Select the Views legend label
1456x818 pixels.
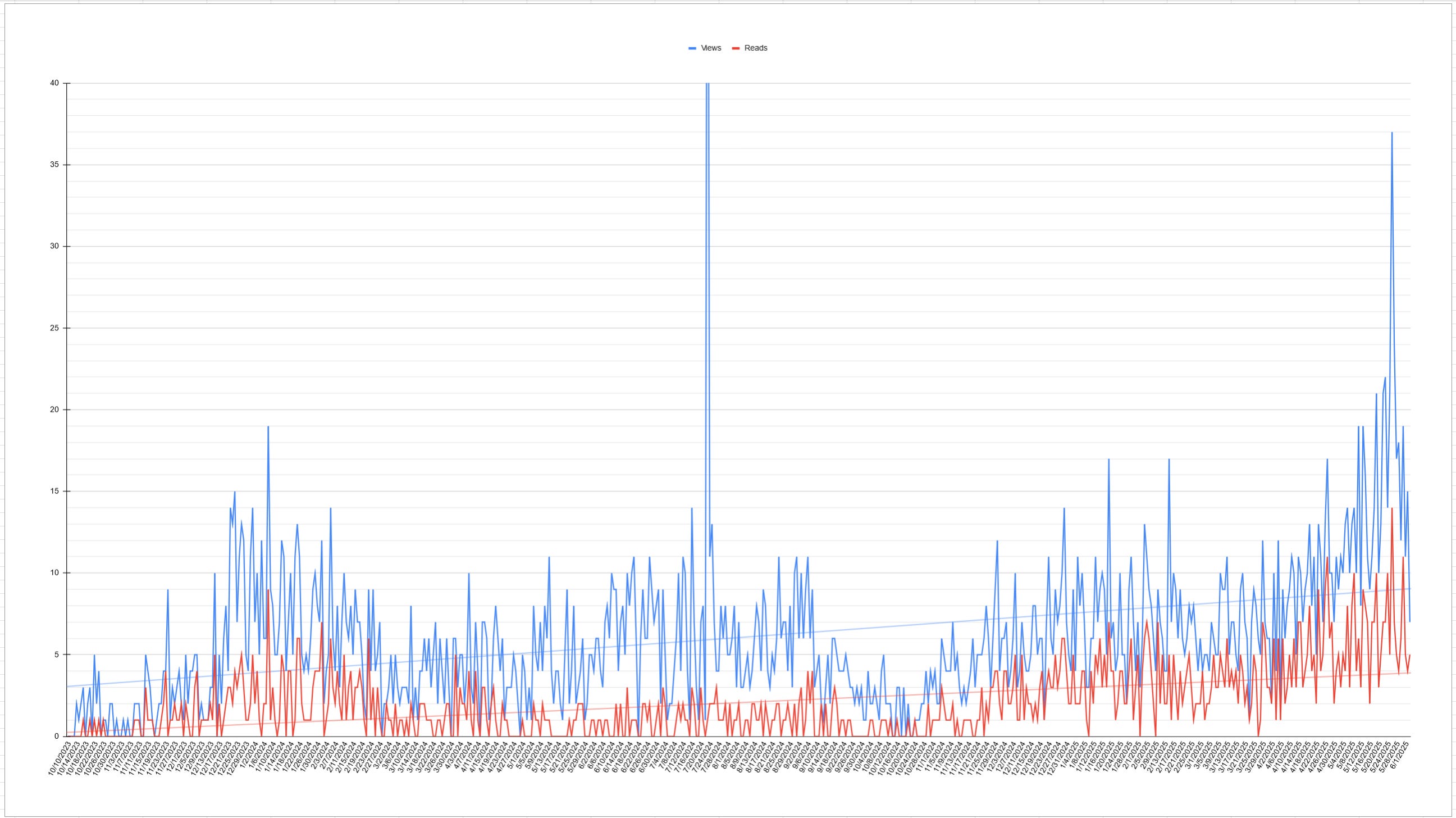710,48
